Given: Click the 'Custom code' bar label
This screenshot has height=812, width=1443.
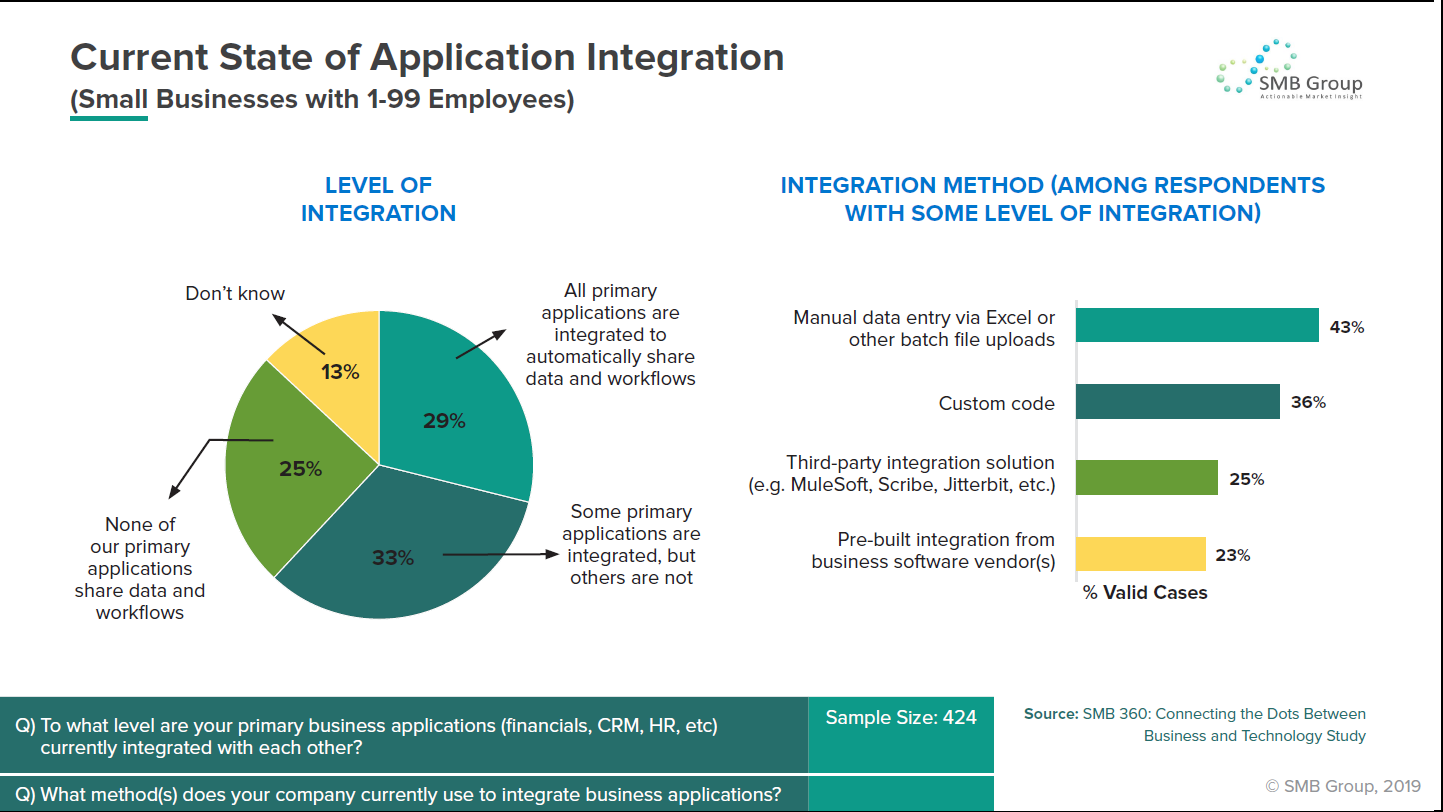Looking at the screenshot, I should (x=997, y=404).
